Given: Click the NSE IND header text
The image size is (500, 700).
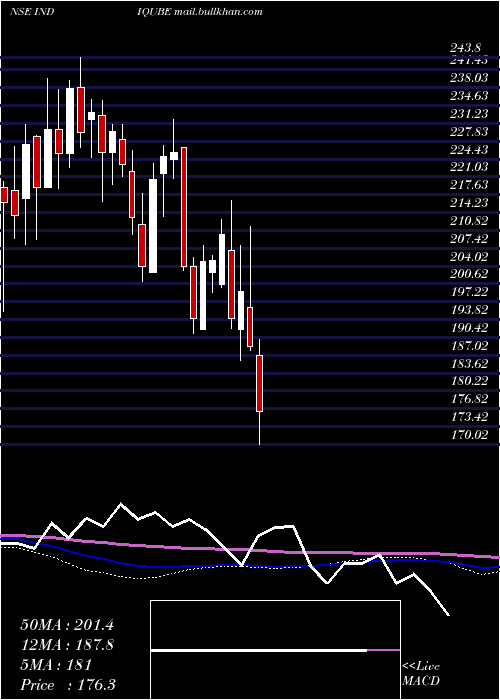Looking at the screenshot, I should (x=32, y=12).
